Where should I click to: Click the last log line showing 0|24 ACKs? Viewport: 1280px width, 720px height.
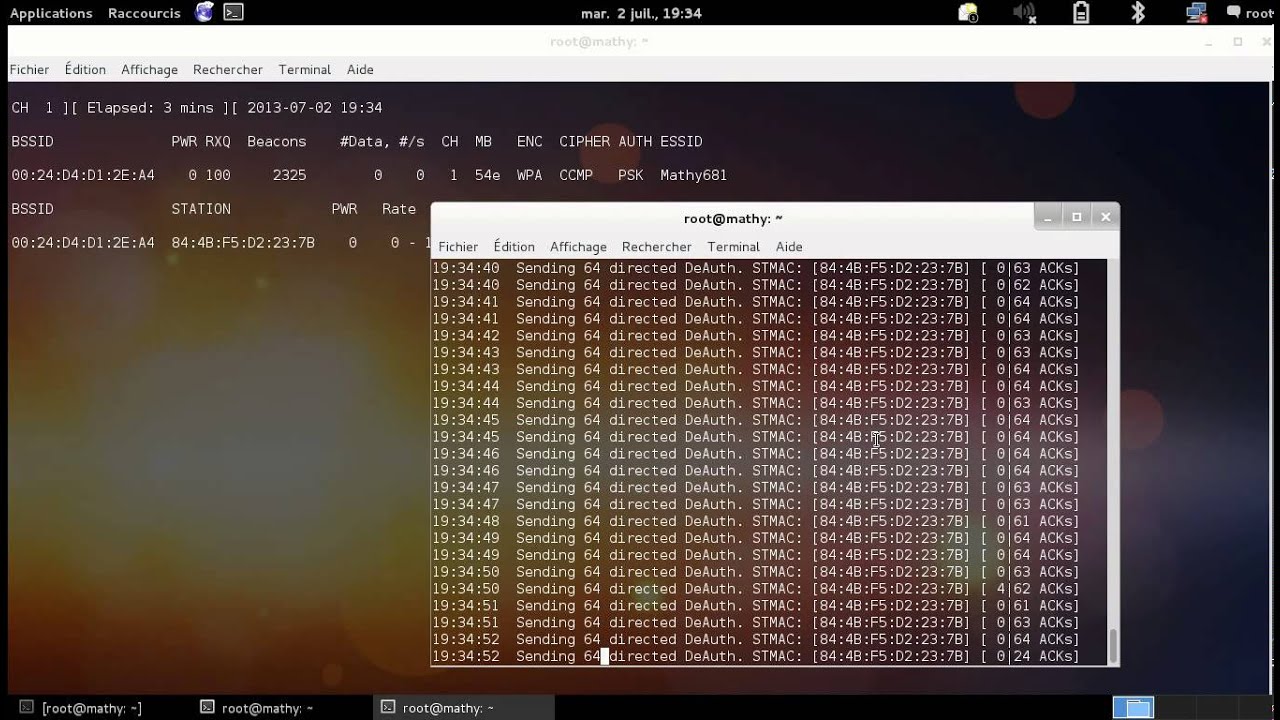point(756,657)
